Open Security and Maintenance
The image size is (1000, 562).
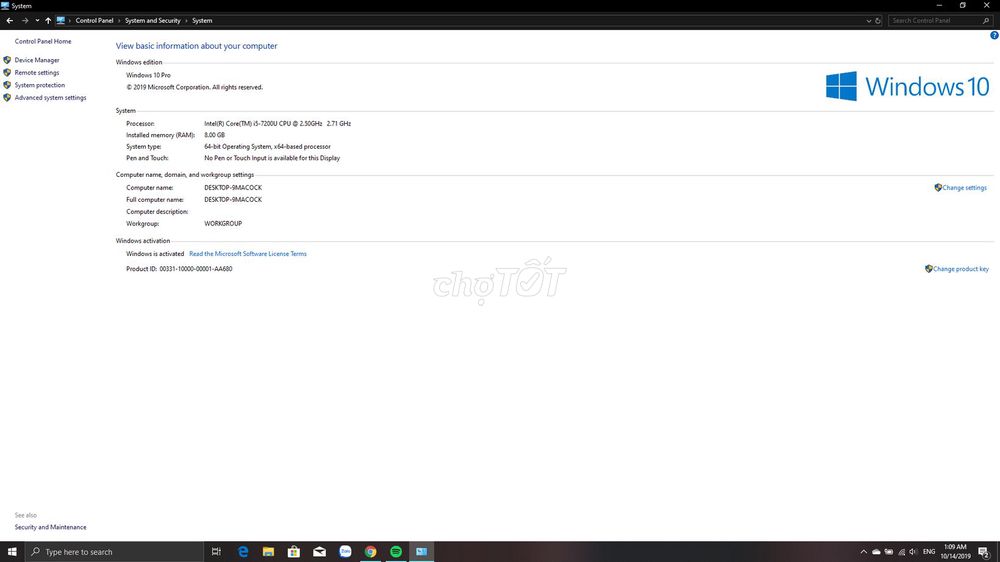tap(50, 527)
